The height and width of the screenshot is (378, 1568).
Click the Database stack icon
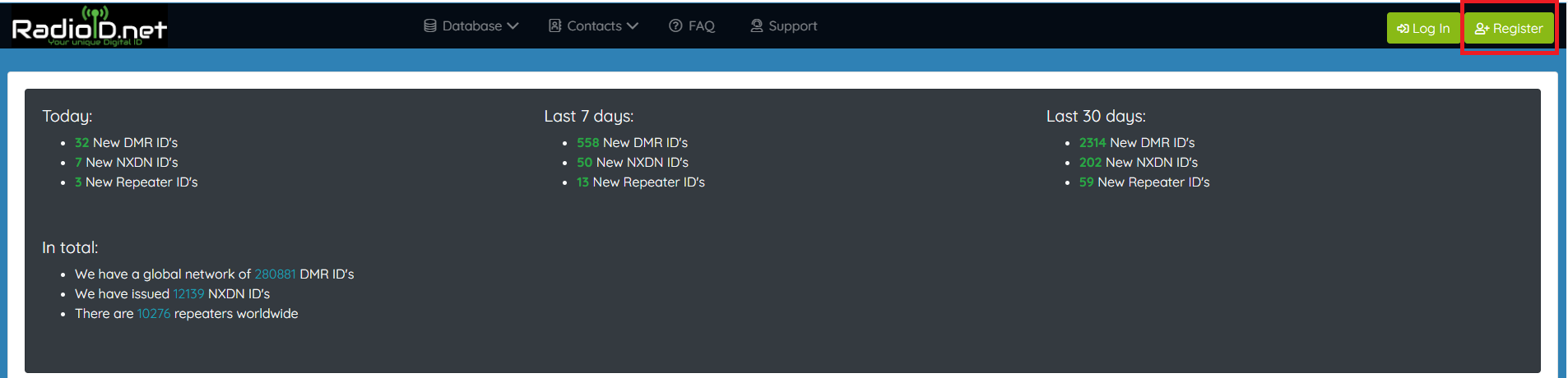click(x=429, y=25)
